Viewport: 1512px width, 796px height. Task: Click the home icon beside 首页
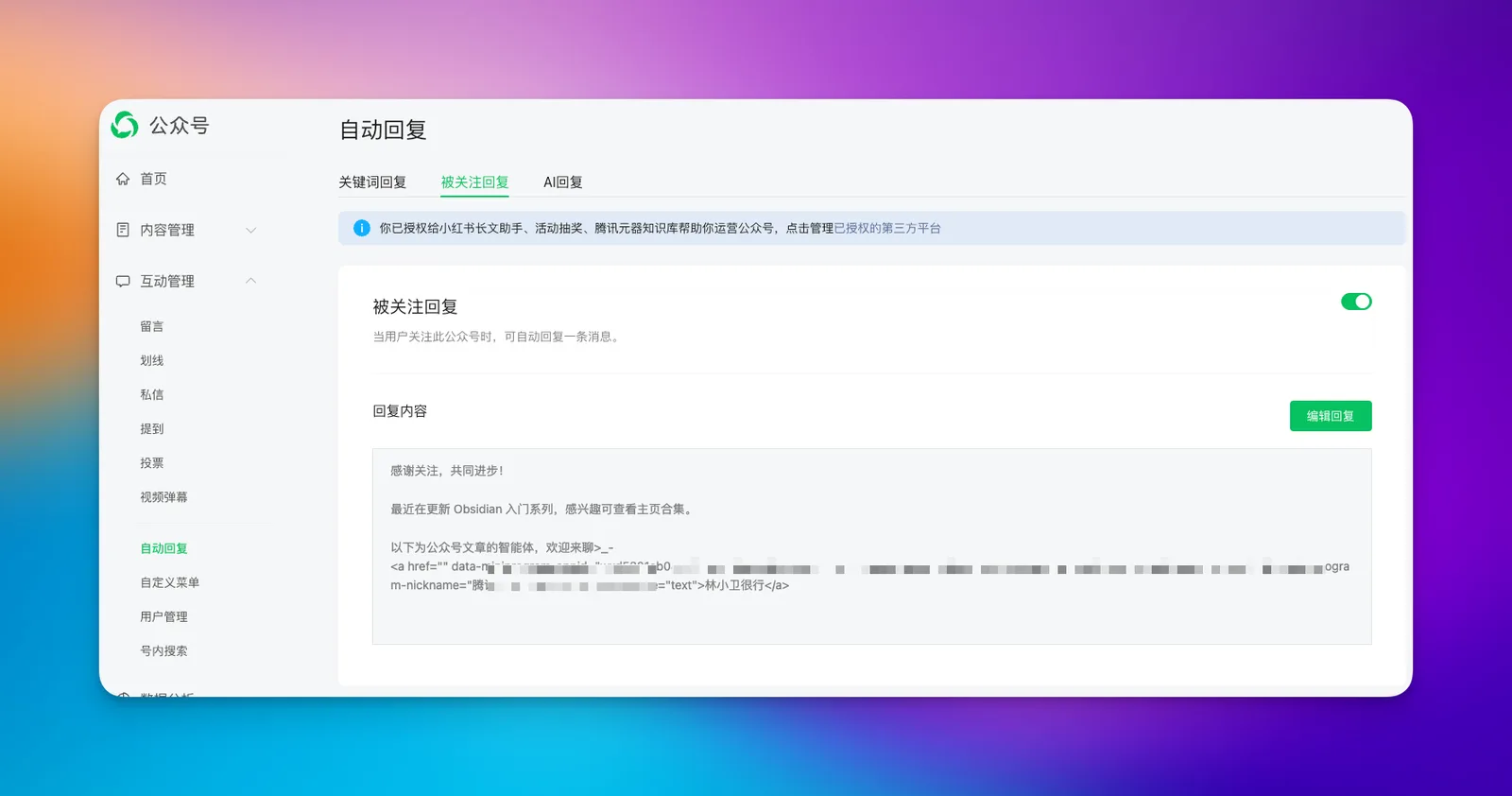pyautogui.click(x=123, y=179)
